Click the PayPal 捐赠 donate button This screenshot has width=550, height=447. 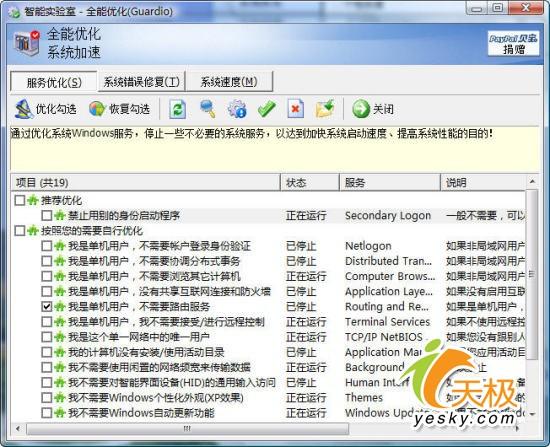514,43
